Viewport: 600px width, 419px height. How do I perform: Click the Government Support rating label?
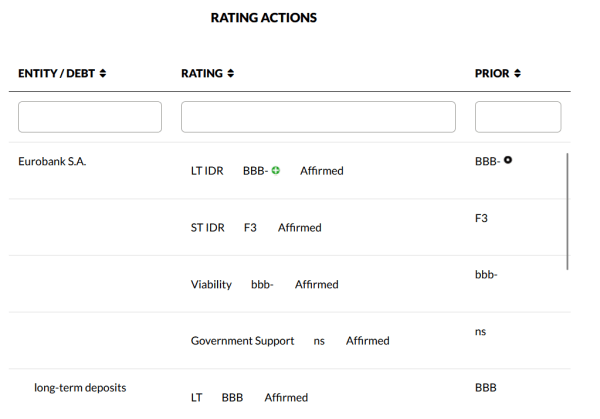(x=242, y=341)
